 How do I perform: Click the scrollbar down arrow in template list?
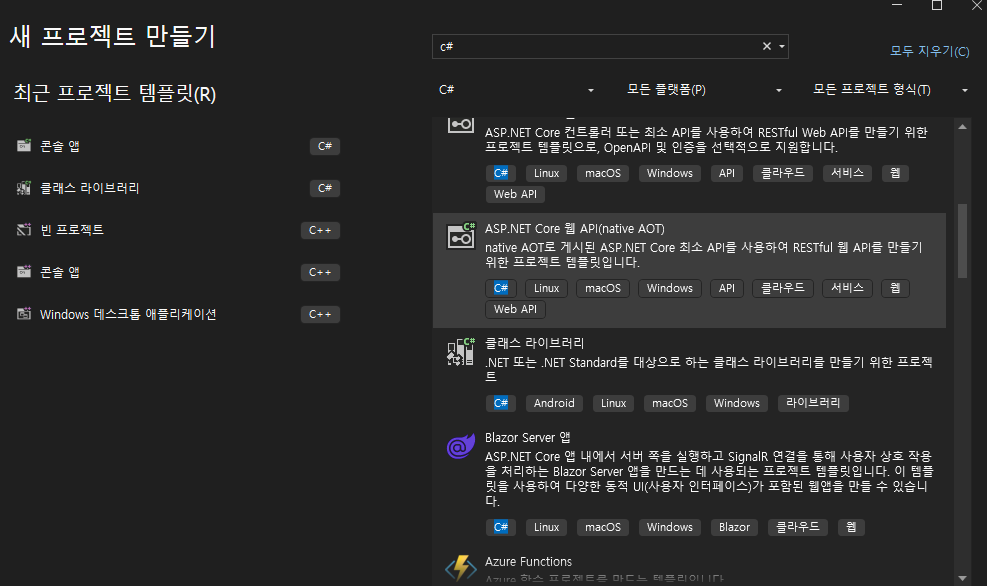pyautogui.click(x=962, y=578)
